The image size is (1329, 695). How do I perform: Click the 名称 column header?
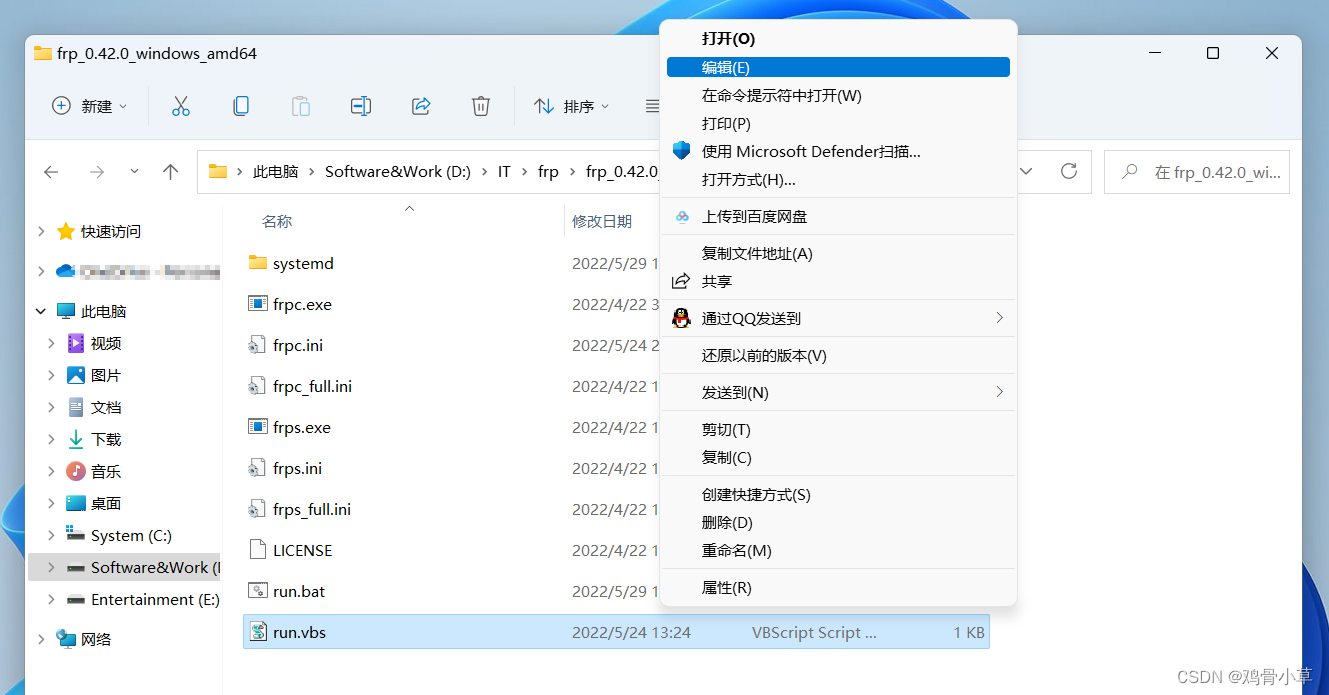pos(277,221)
